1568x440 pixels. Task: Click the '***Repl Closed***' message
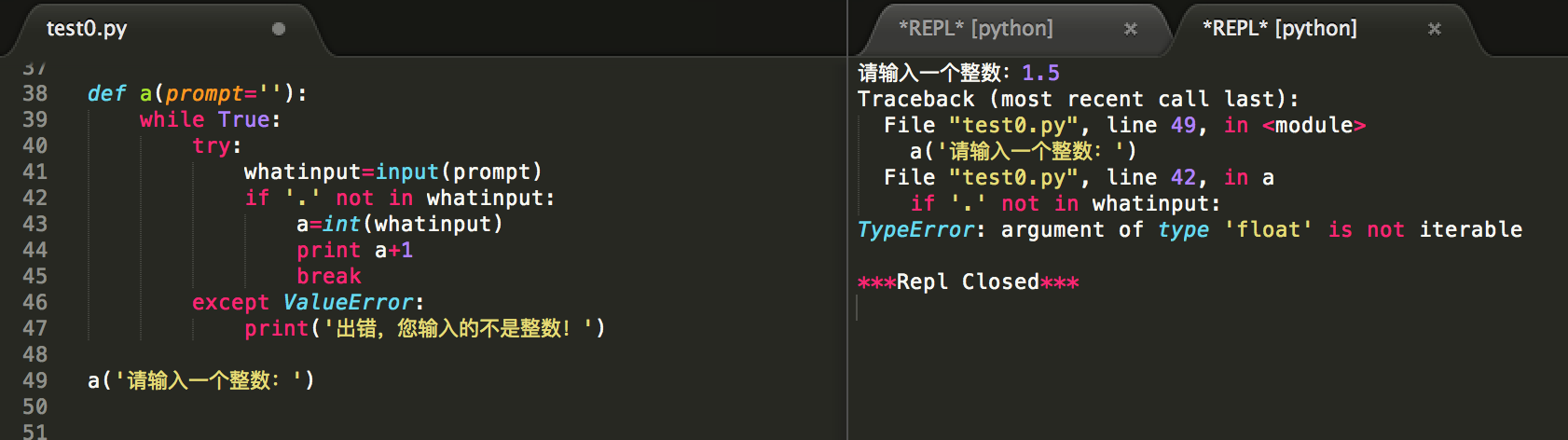point(968,282)
